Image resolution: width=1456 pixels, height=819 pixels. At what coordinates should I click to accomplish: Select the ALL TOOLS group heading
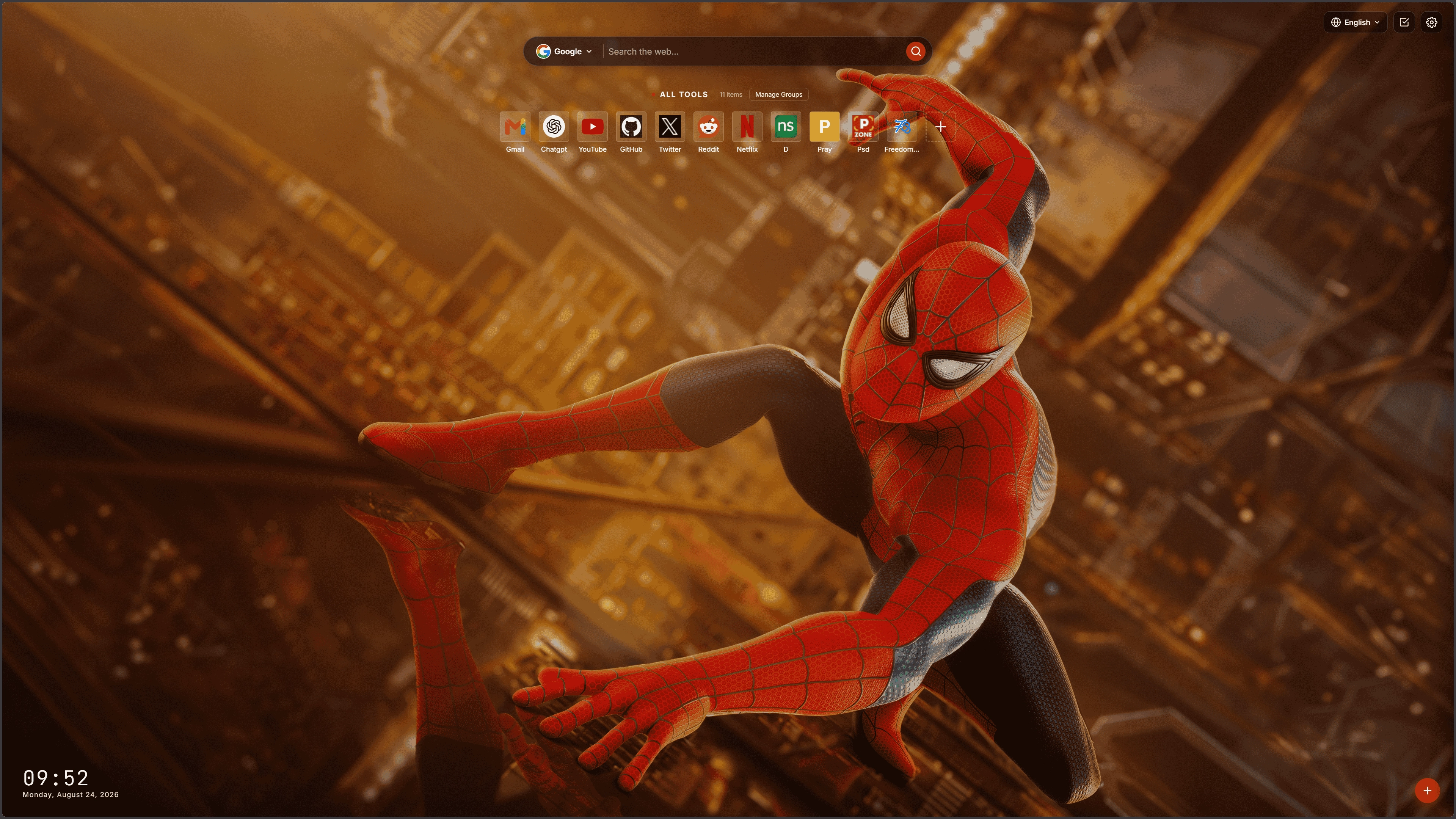point(683,94)
